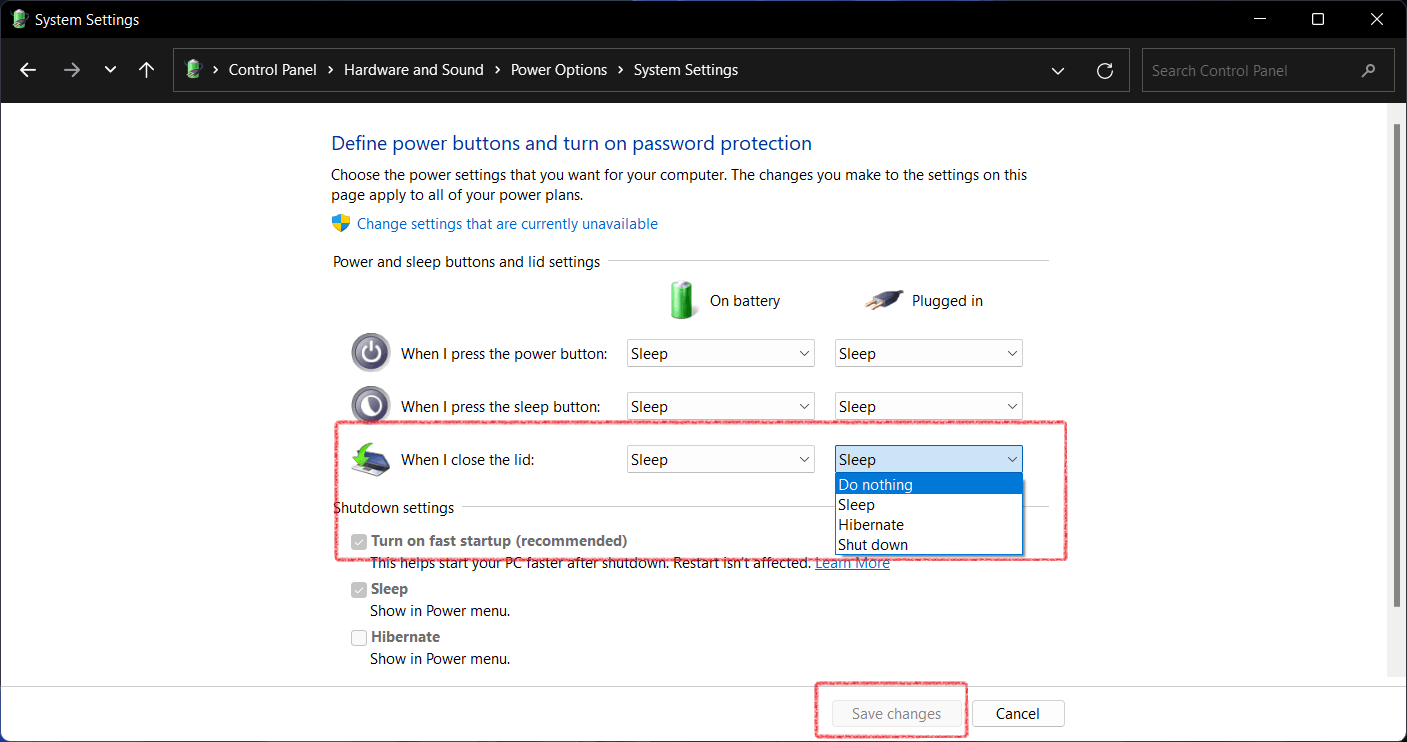Toggle Sleep checkbox under Shutdown settings

359,590
